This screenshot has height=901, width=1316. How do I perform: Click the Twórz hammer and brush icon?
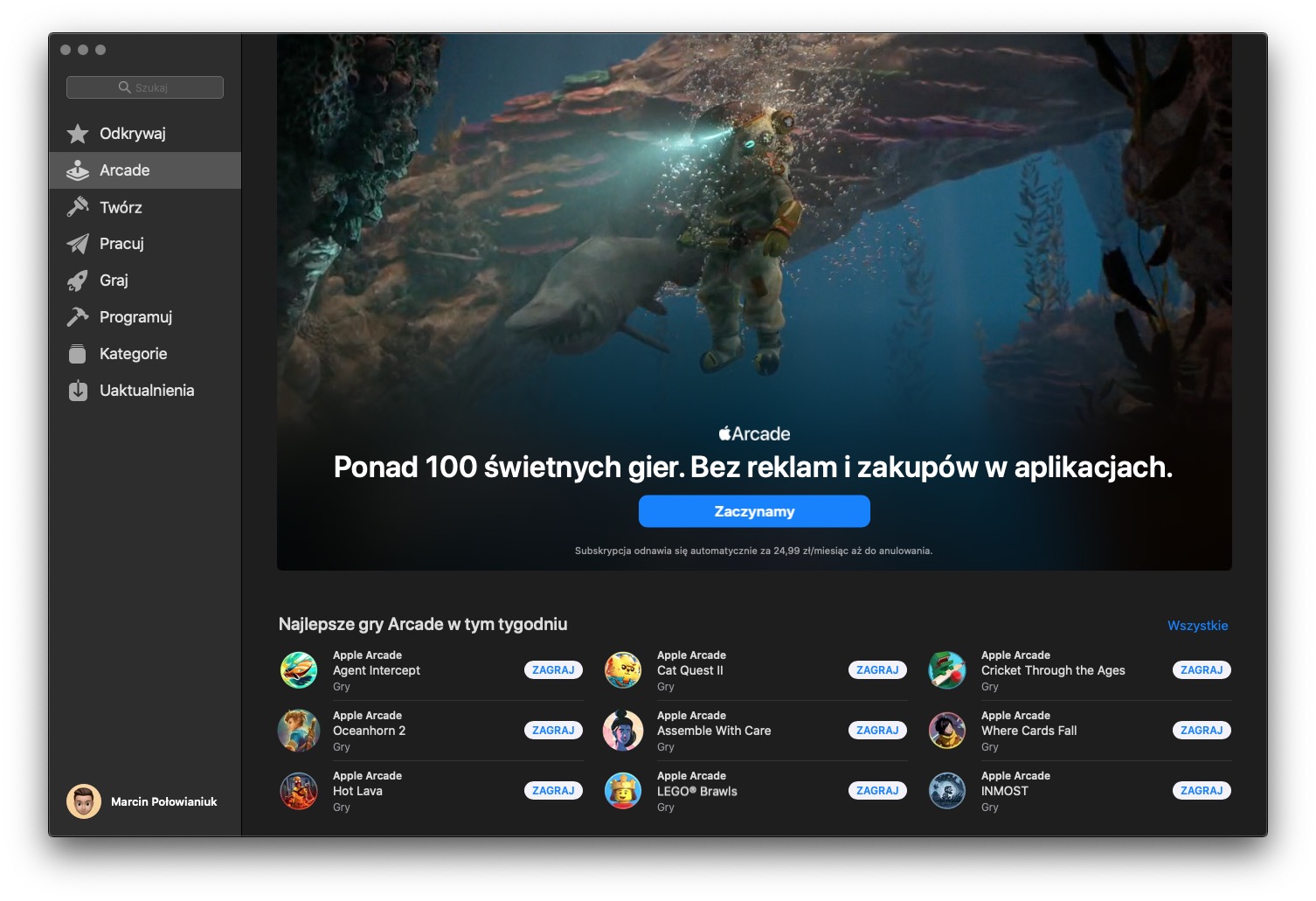click(78, 207)
